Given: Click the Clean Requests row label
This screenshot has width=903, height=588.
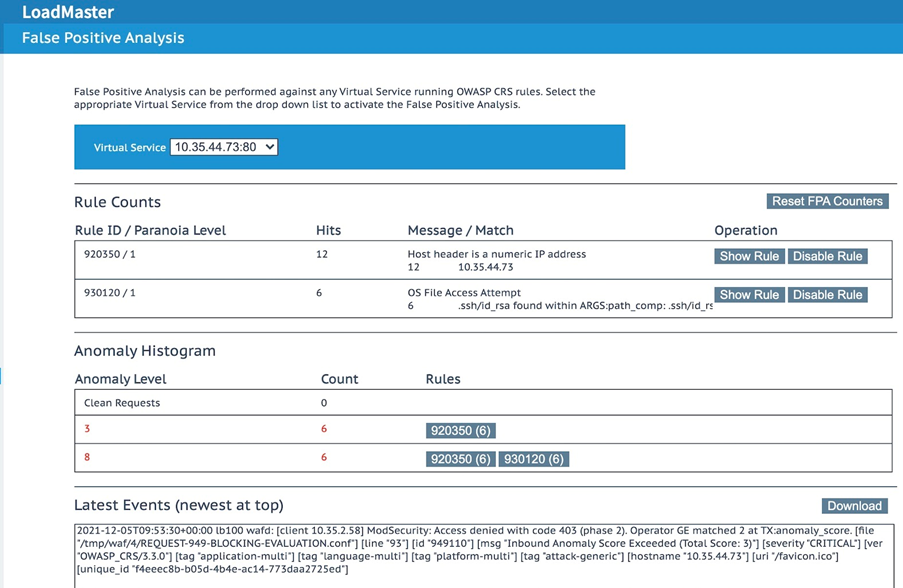Looking at the screenshot, I should point(122,403).
